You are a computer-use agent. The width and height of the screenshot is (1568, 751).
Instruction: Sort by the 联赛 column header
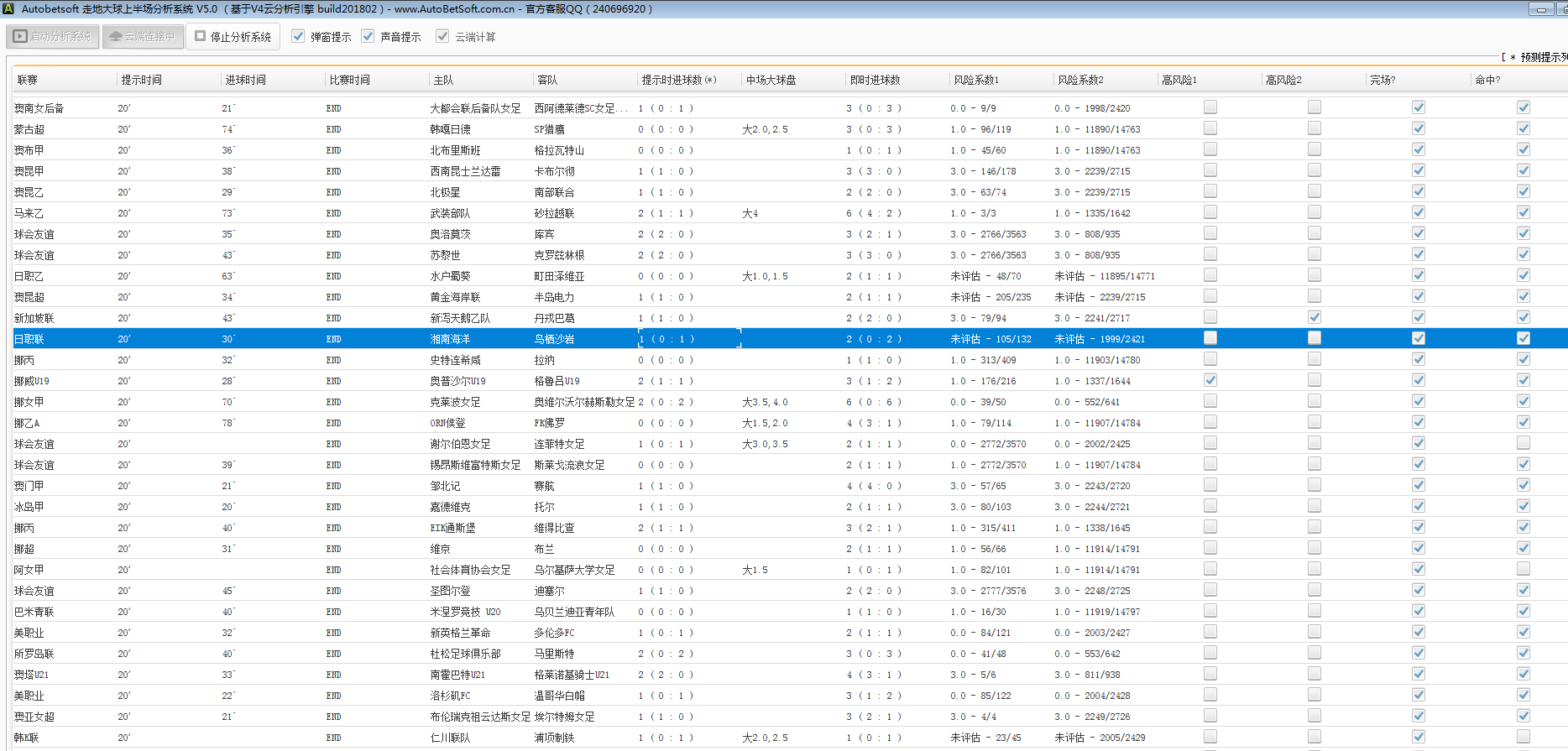coord(28,80)
